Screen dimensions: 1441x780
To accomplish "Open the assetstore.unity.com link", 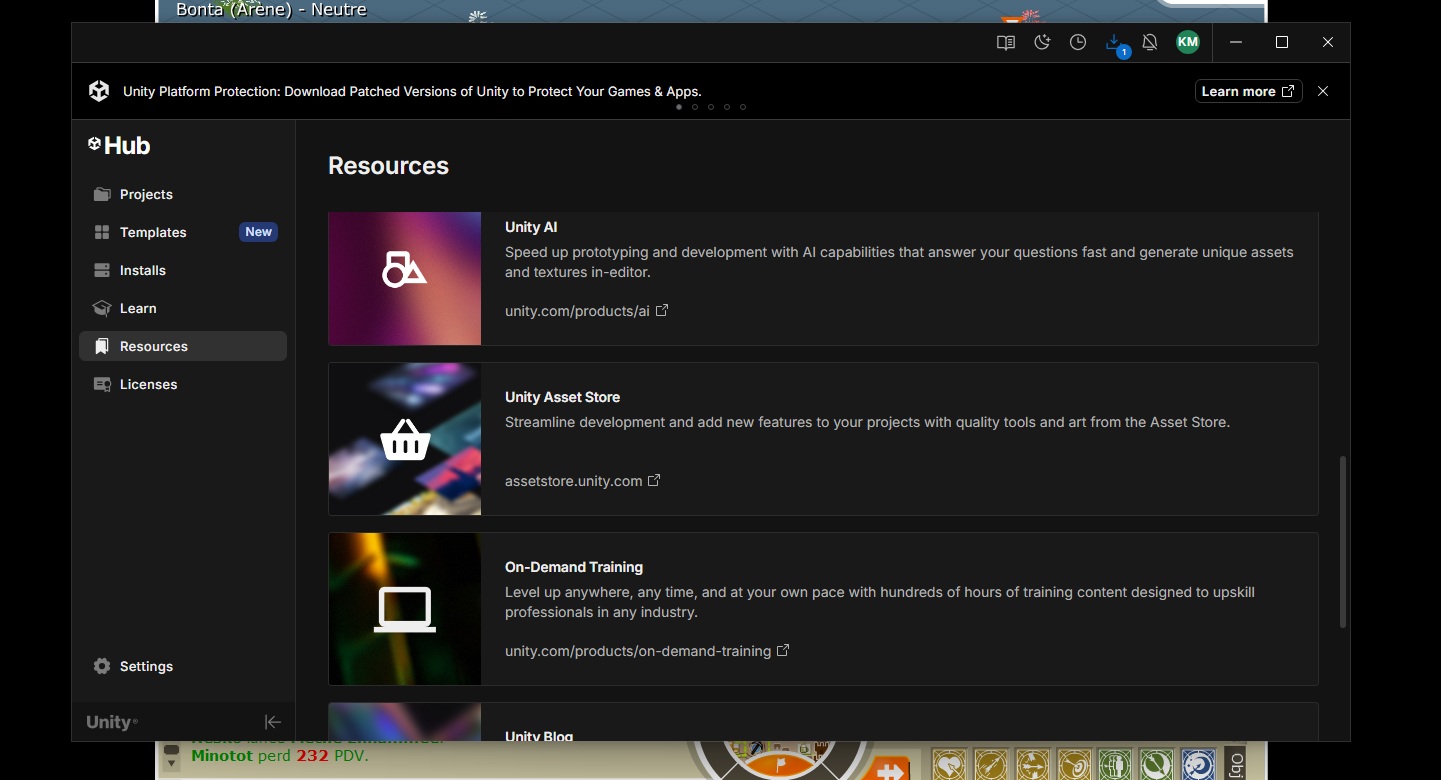I will pyautogui.click(x=582, y=481).
